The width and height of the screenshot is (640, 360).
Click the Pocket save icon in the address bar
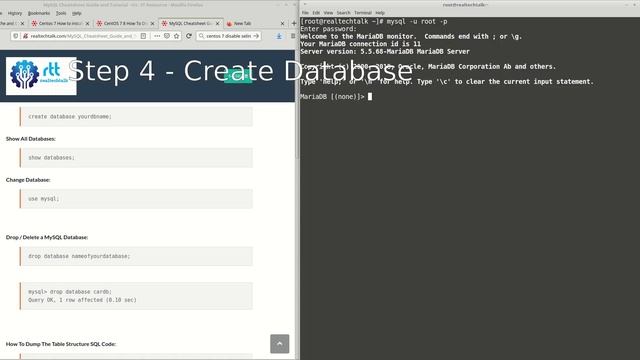pyautogui.click(x=167, y=36)
